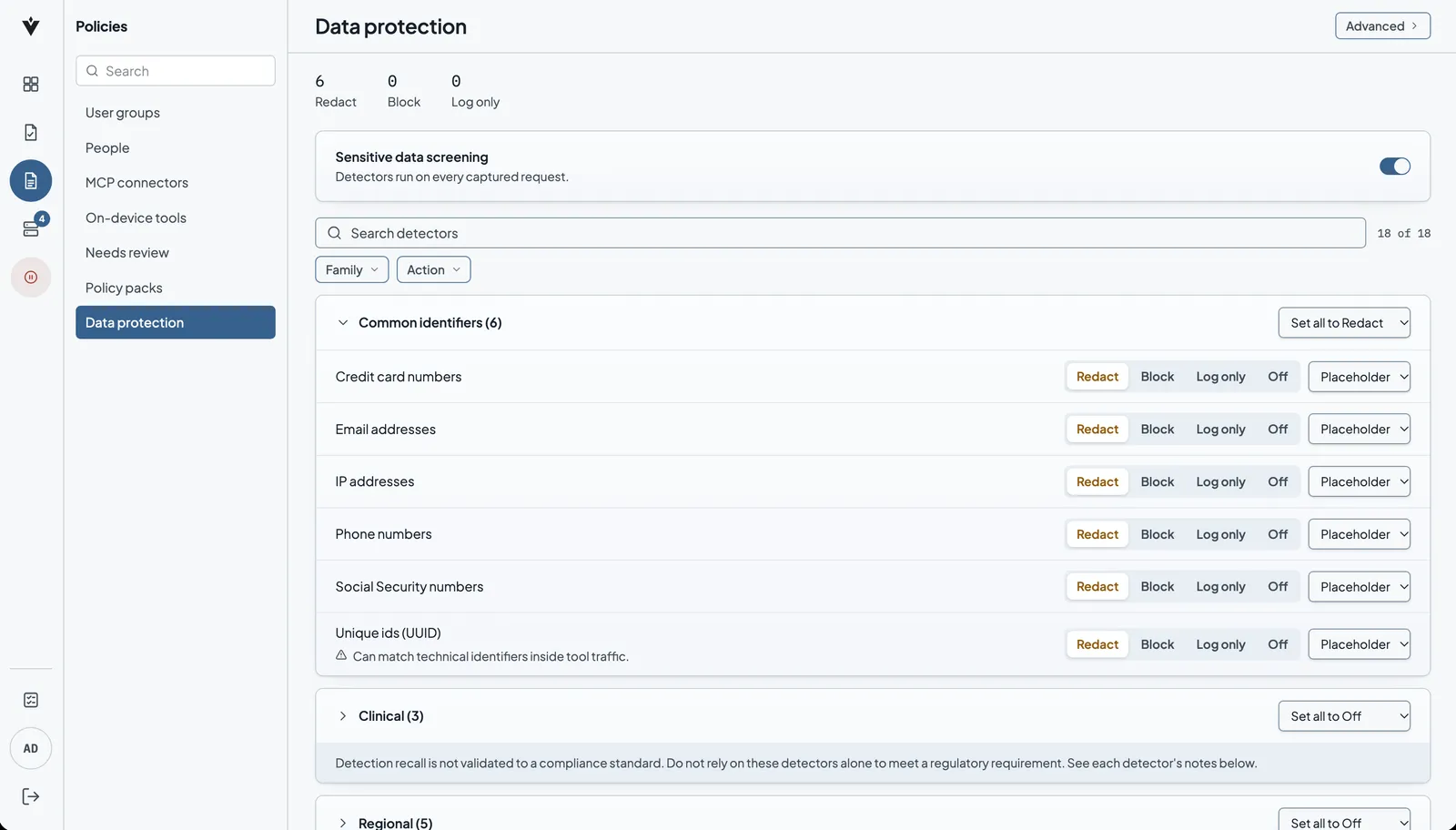Open the AD account avatar

tap(31, 749)
